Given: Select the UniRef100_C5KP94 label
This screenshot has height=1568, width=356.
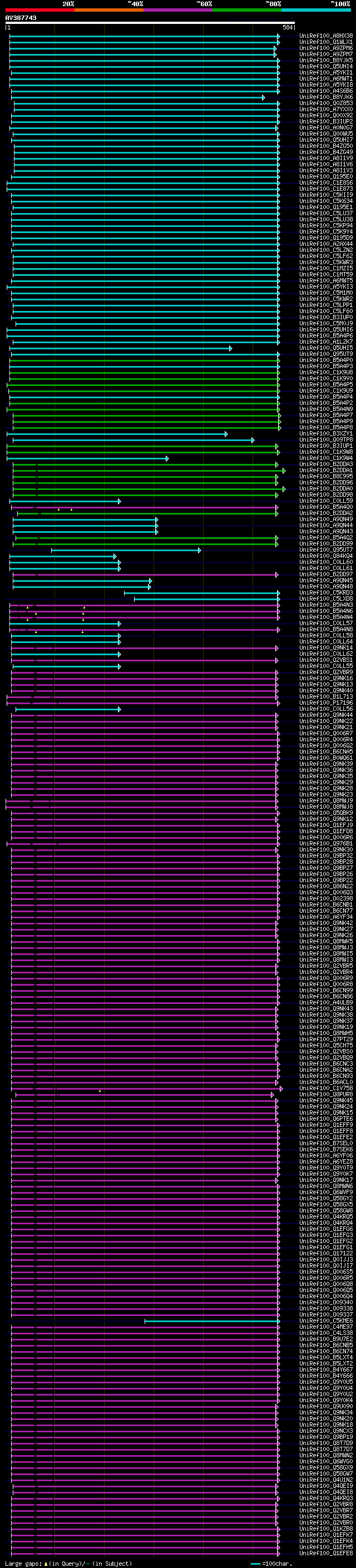Looking at the screenshot, I should [326, 225].
